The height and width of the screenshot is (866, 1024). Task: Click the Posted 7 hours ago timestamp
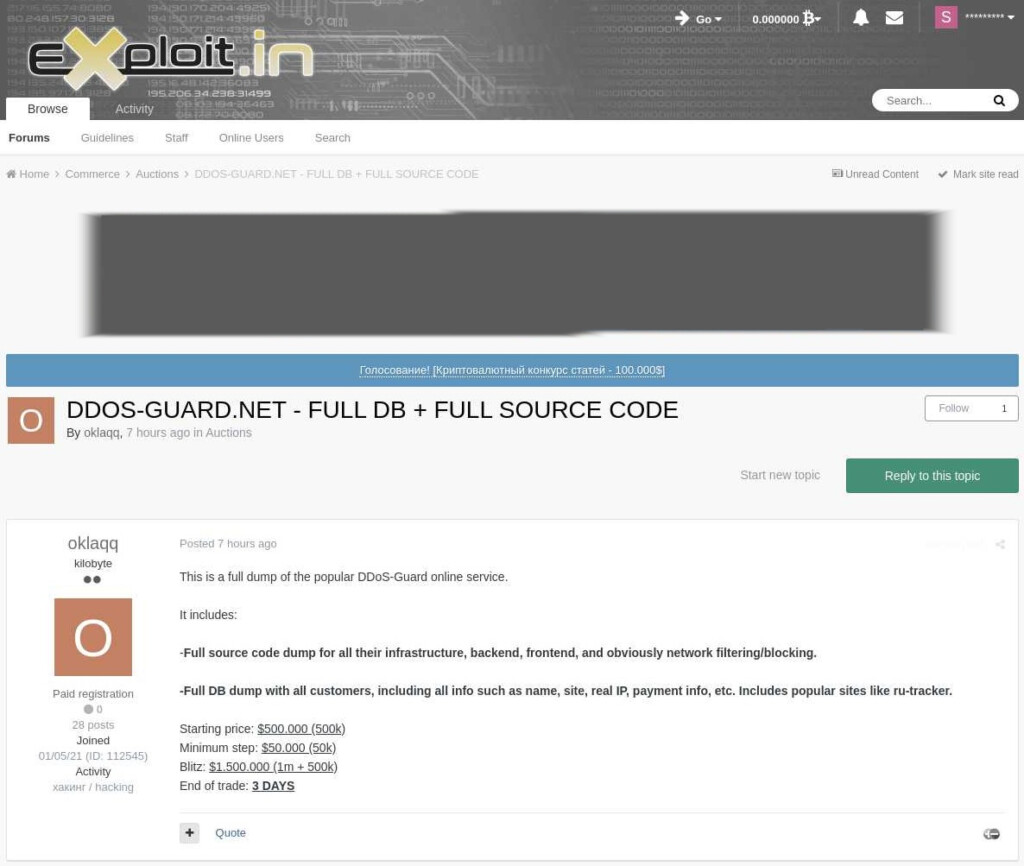click(x=228, y=544)
